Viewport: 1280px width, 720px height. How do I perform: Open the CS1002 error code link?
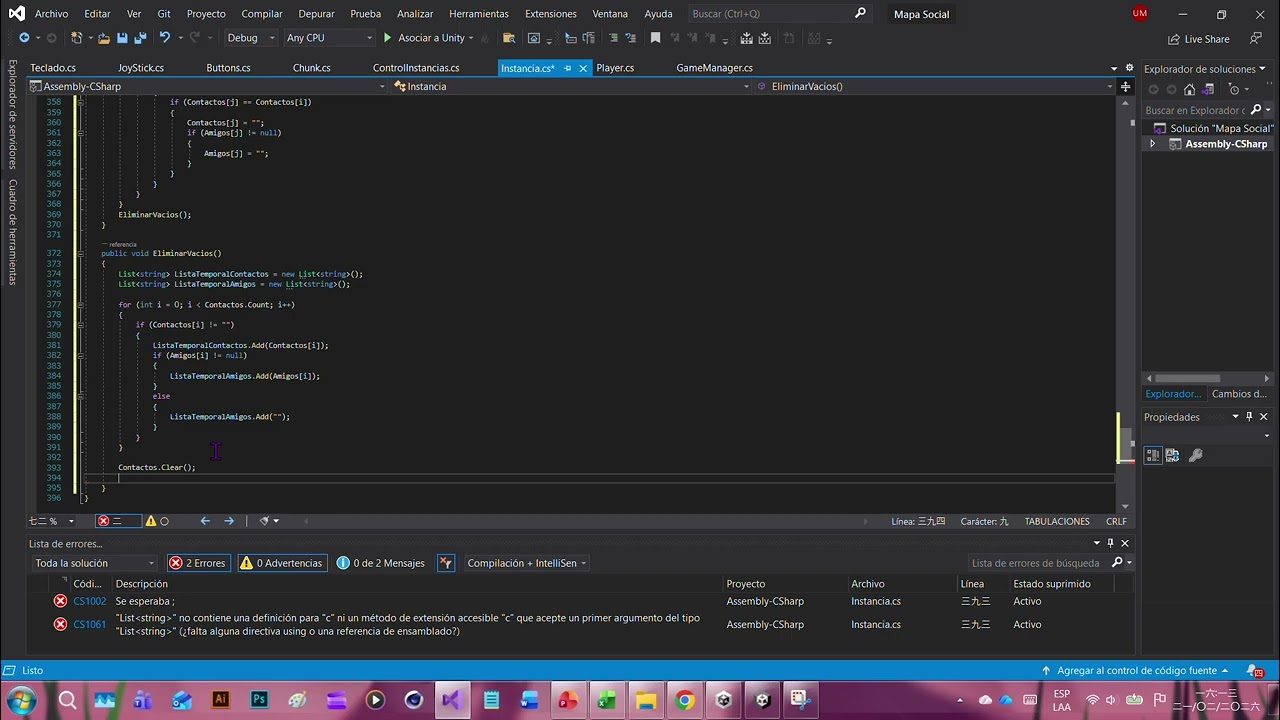(x=89, y=601)
